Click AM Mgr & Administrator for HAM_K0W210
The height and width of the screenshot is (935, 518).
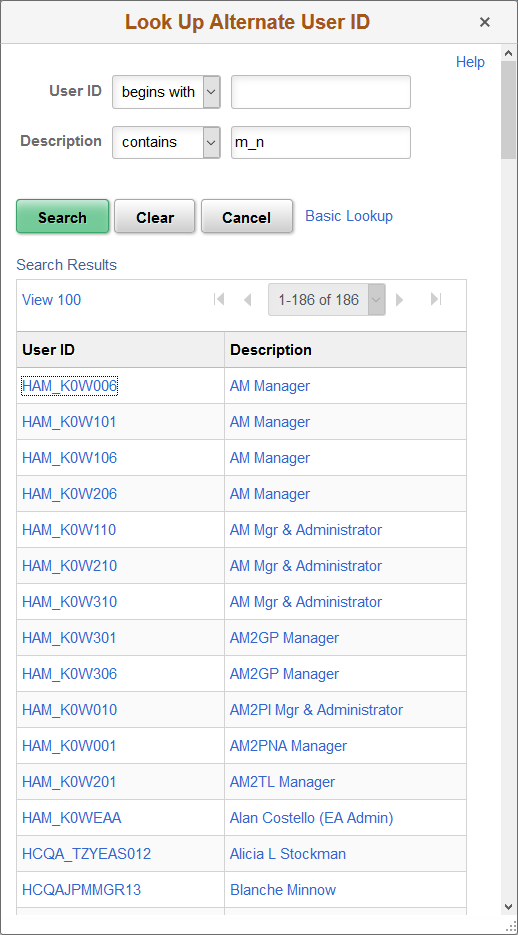point(306,565)
